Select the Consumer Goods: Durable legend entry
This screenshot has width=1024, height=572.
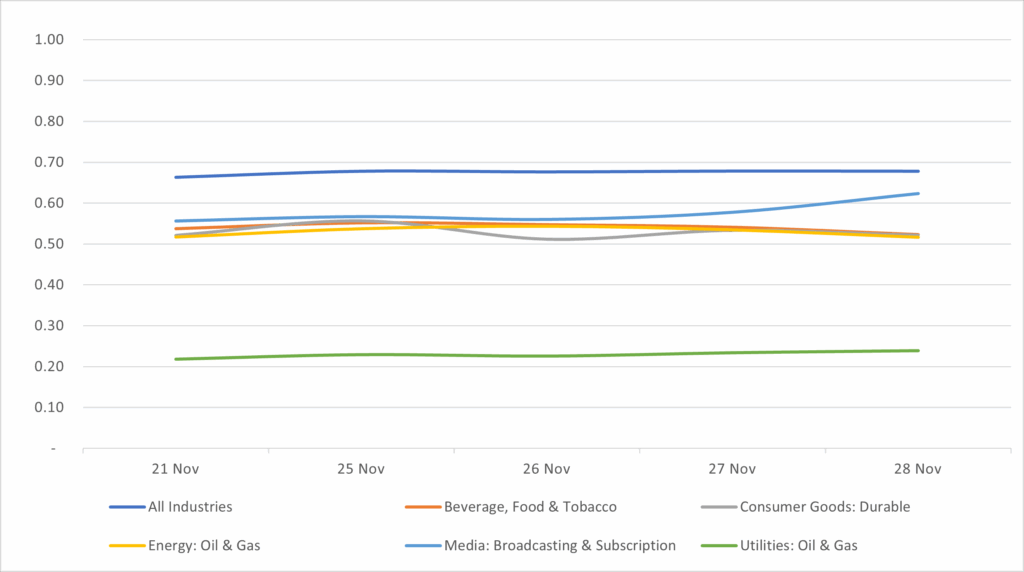(825, 507)
